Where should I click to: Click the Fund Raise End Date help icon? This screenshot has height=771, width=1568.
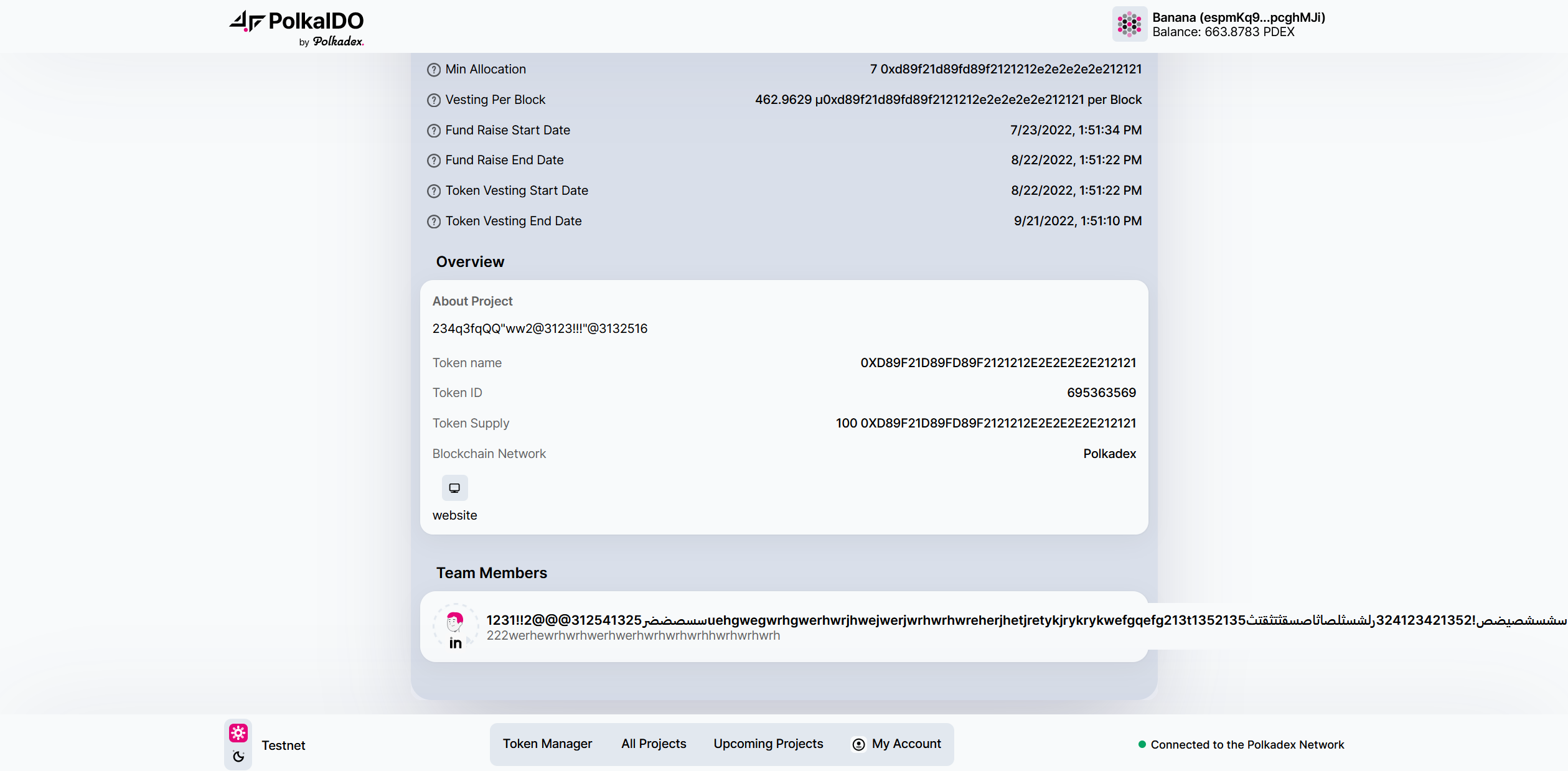pos(434,160)
